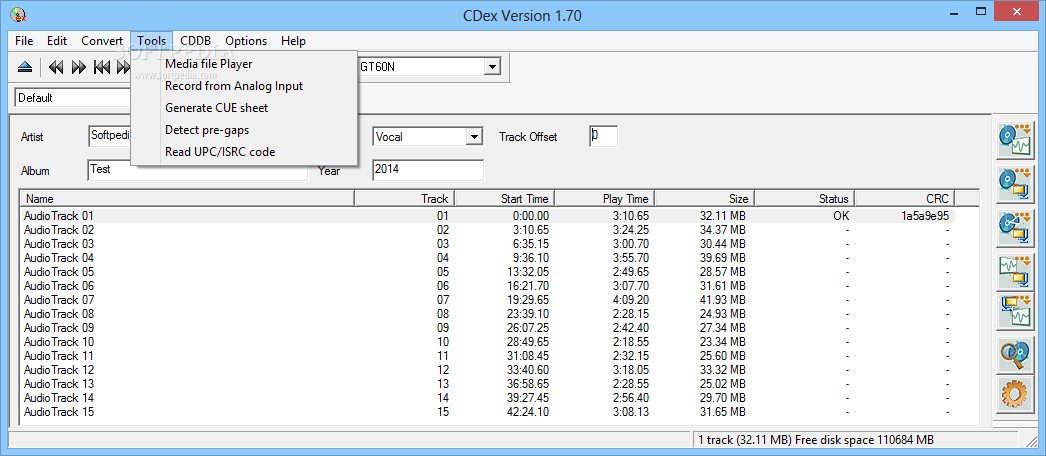Sort by the Size column header
Screen dimensions: 1046x456
(704, 199)
